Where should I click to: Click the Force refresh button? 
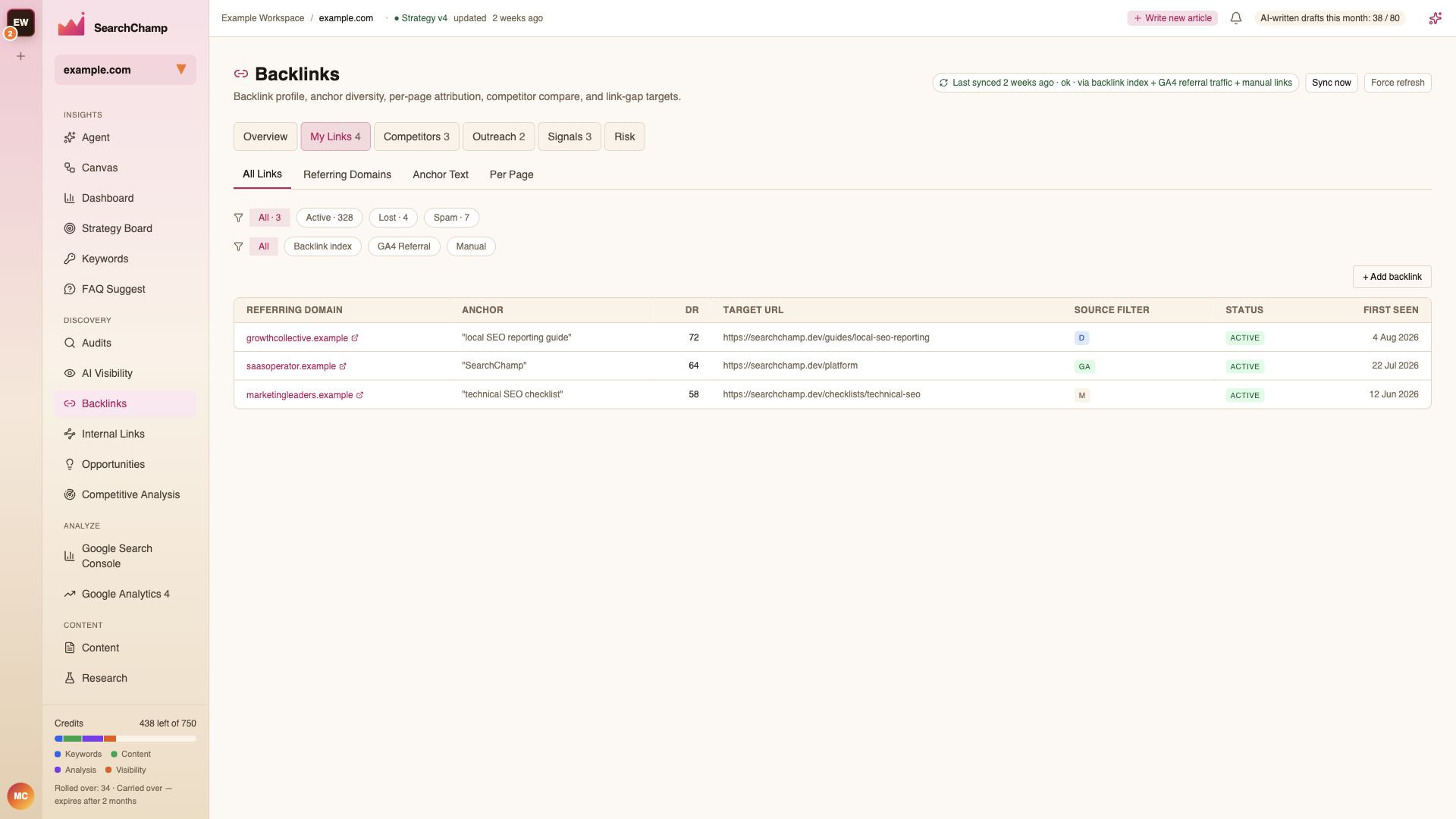1398,83
